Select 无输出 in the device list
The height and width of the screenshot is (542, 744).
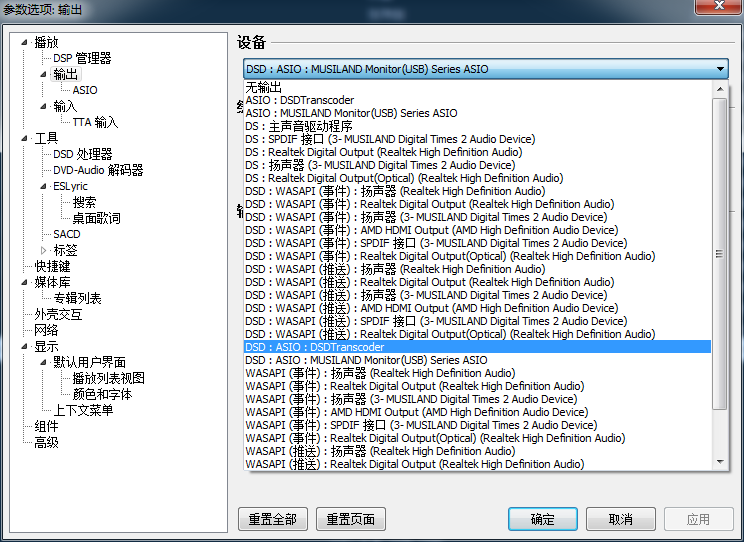(264, 87)
